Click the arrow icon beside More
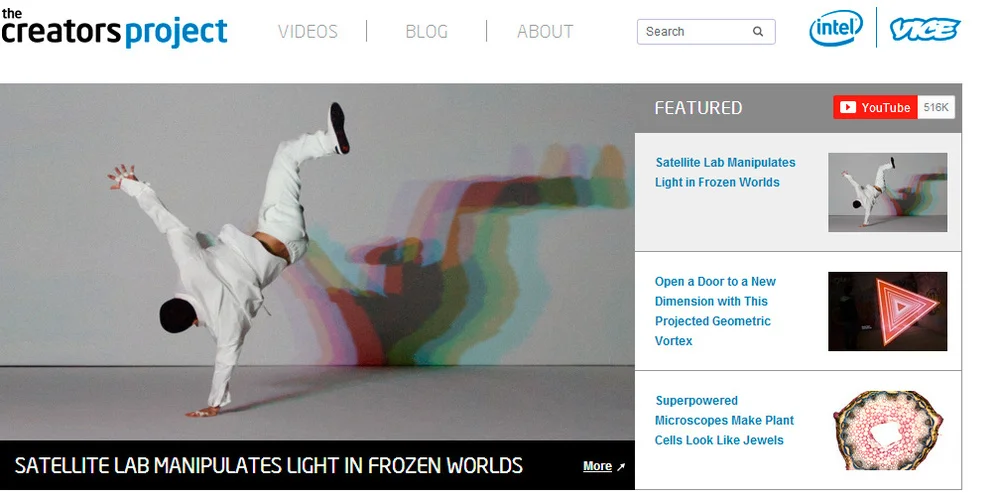The height and width of the screenshot is (498, 1000). coord(621,467)
